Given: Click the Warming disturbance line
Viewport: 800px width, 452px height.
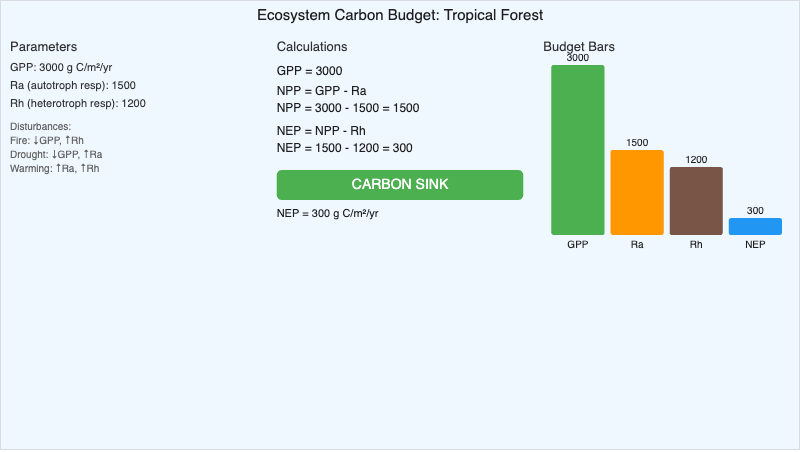Looking at the screenshot, I should point(55,169).
